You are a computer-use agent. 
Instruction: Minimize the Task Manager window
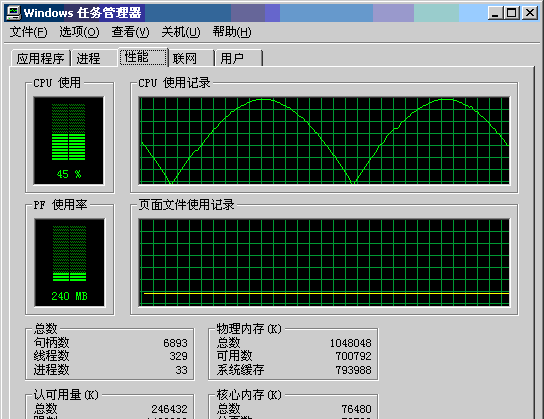click(x=495, y=13)
